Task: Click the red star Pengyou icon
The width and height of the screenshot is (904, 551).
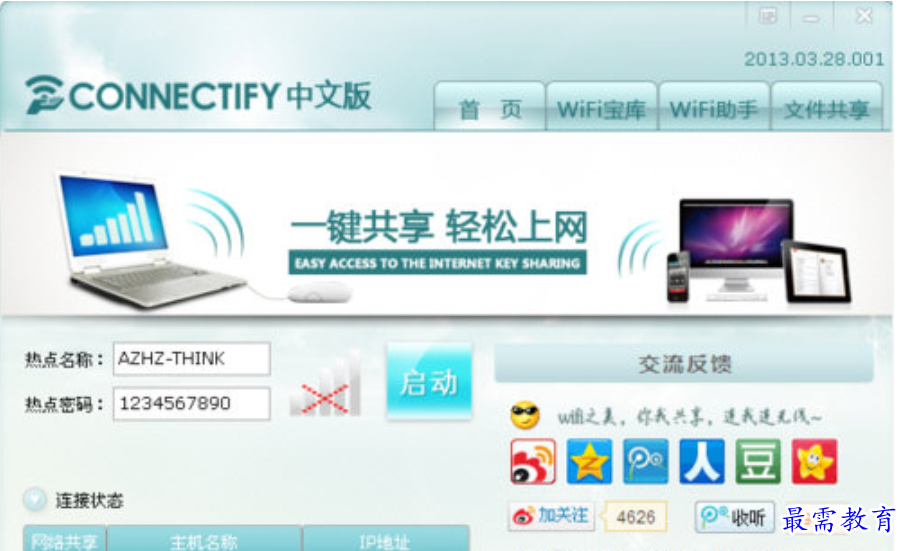Action: click(814, 461)
